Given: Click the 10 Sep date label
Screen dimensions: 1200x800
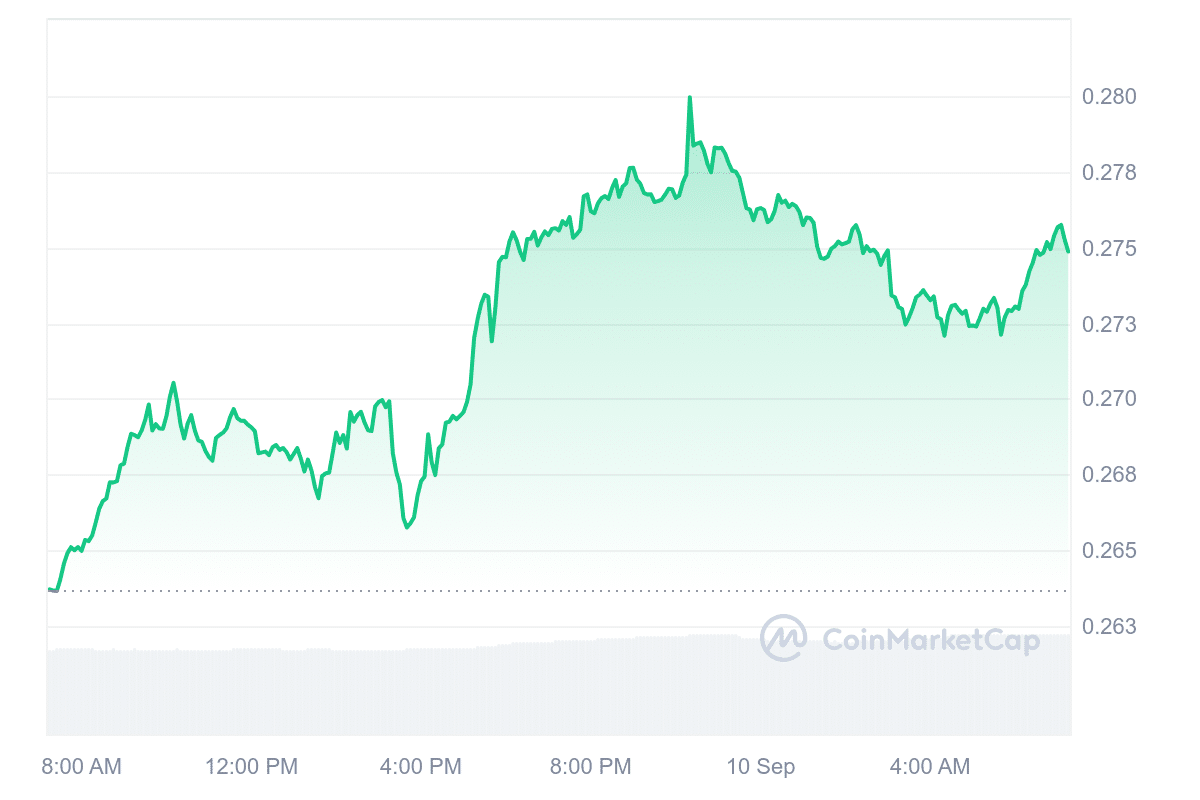Looking at the screenshot, I should pos(761,767).
